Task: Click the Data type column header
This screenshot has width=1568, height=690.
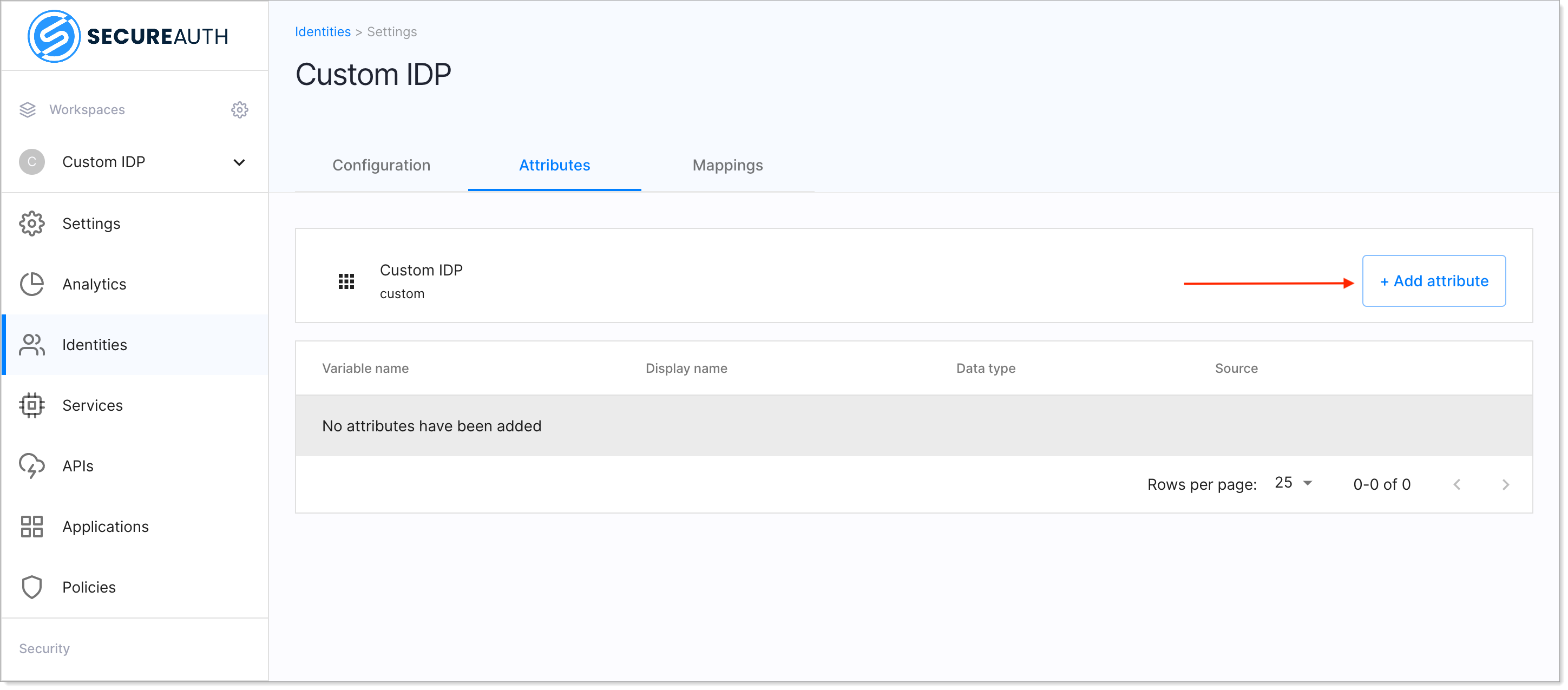Action: (986, 368)
